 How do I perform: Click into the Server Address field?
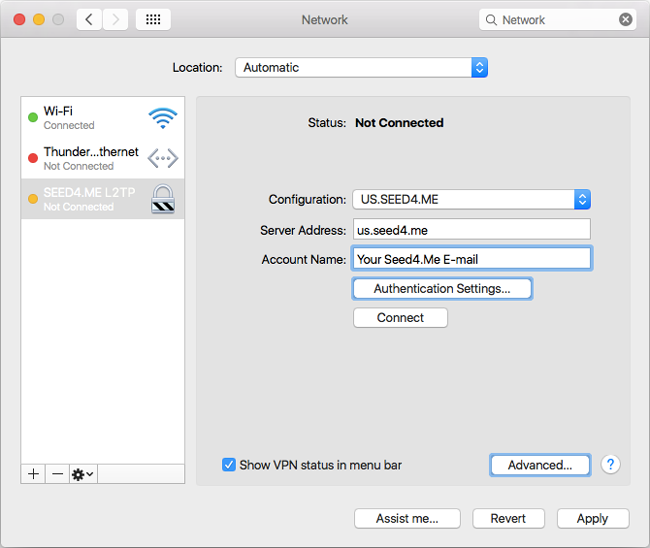pos(471,229)
